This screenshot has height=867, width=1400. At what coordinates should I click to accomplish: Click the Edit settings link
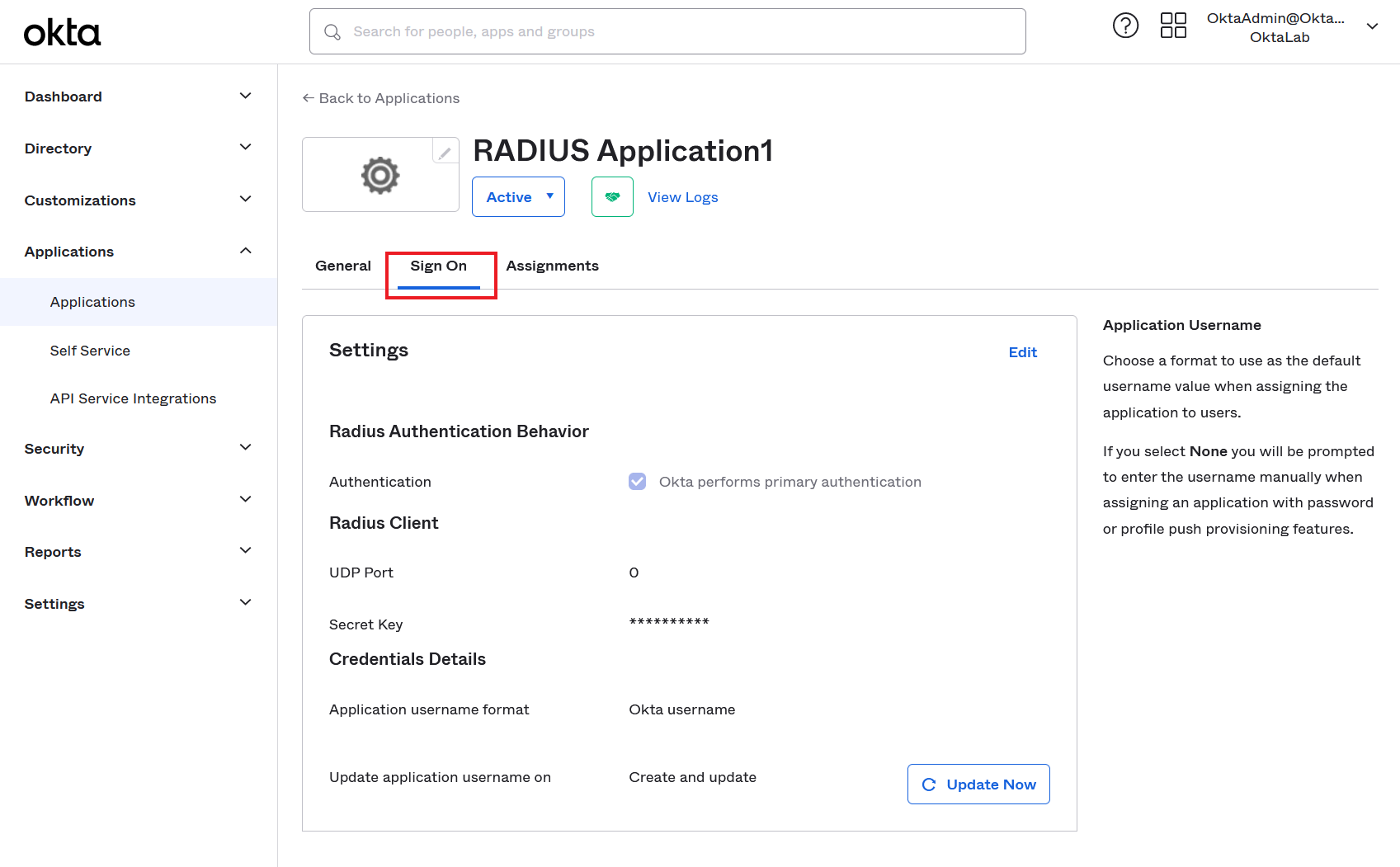click(1022, 352)
